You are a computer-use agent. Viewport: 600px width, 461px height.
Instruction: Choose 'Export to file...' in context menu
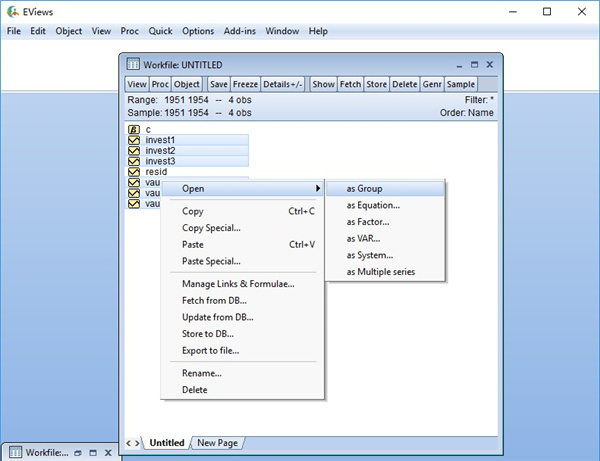[210, 350]
